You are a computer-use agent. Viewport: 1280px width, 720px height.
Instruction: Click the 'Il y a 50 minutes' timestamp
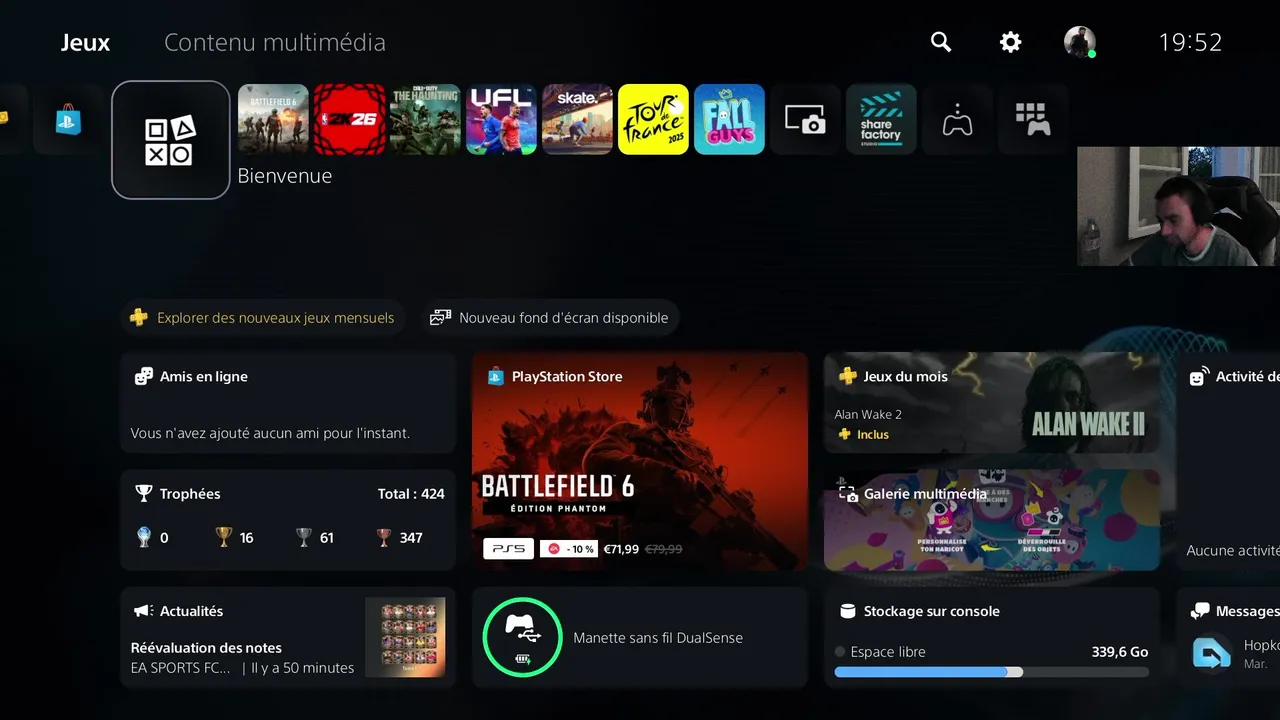pyautogui.click(x=302, y=668)
